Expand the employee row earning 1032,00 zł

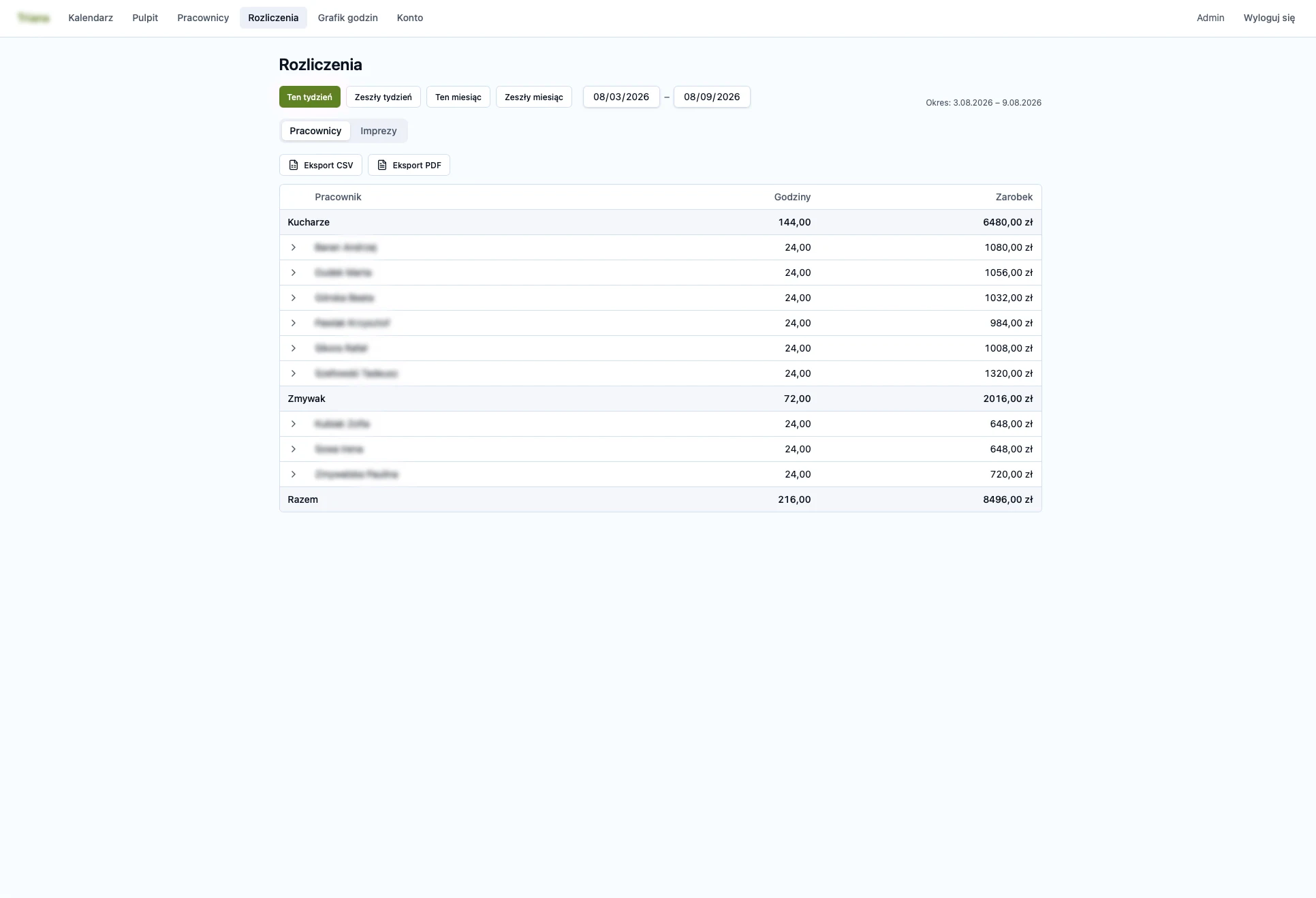pos(294,298)
